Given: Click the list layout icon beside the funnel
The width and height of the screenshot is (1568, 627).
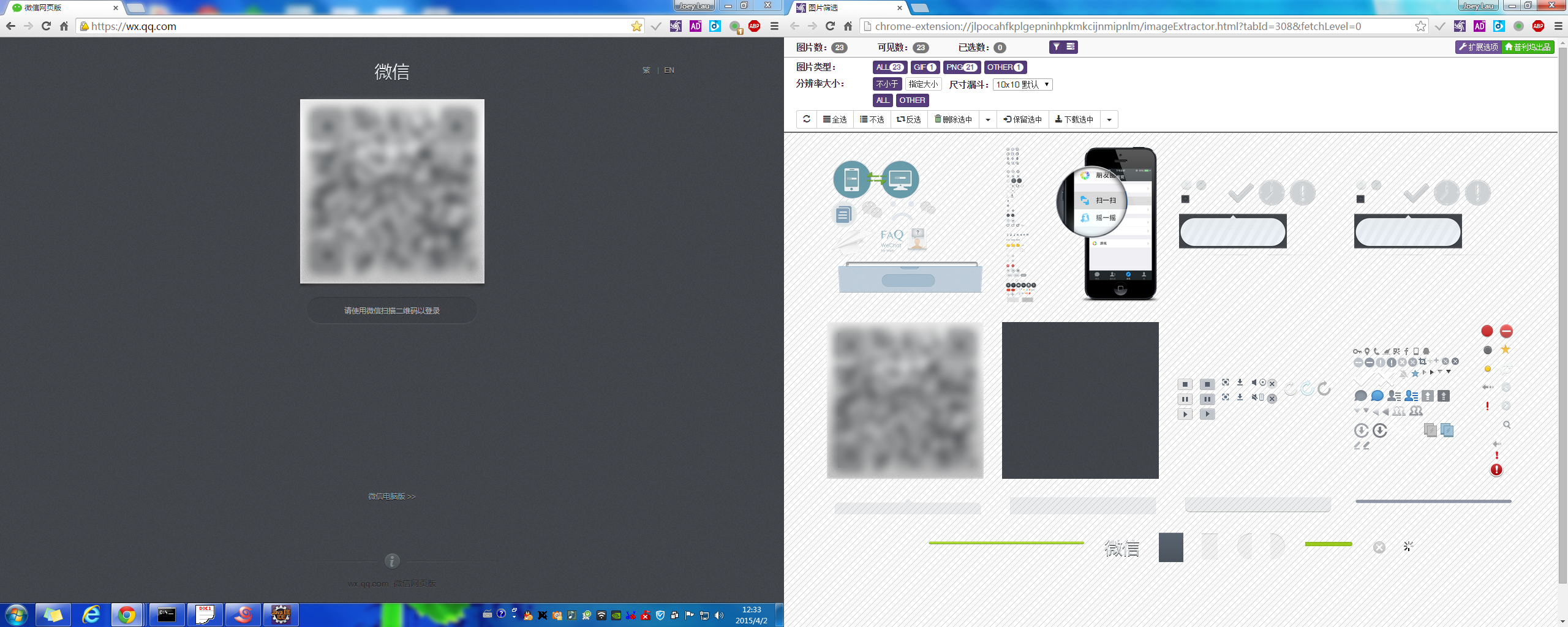Looking at the screenshot, I should 1071,47.
